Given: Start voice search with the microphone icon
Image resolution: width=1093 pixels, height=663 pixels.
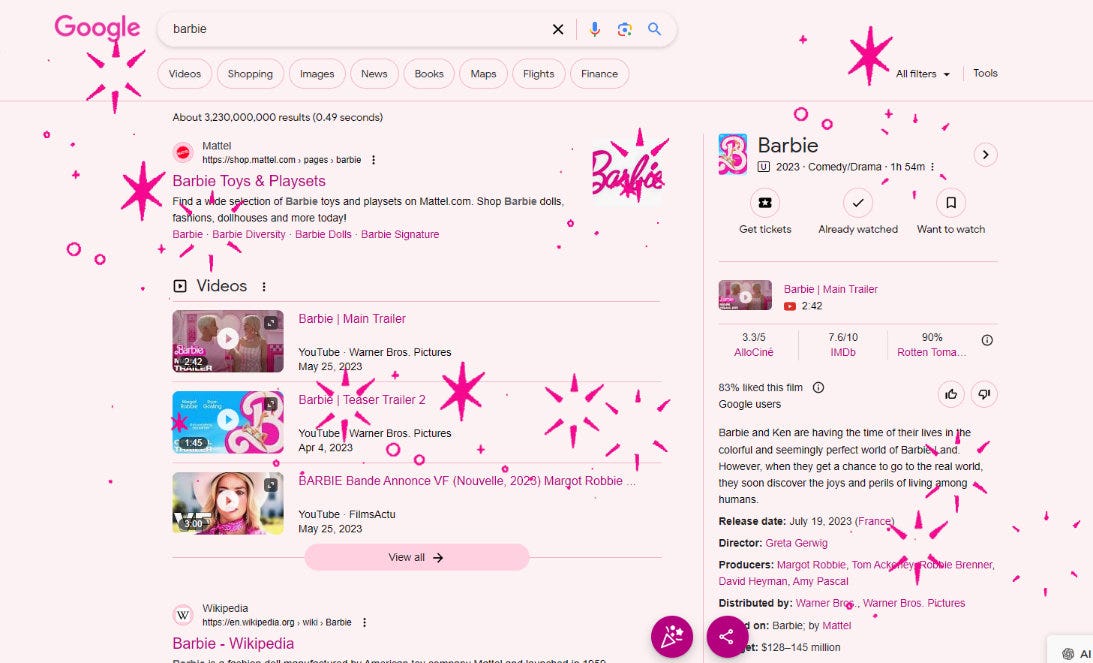Looking at the screenshot, I should [x=594, y=29].
